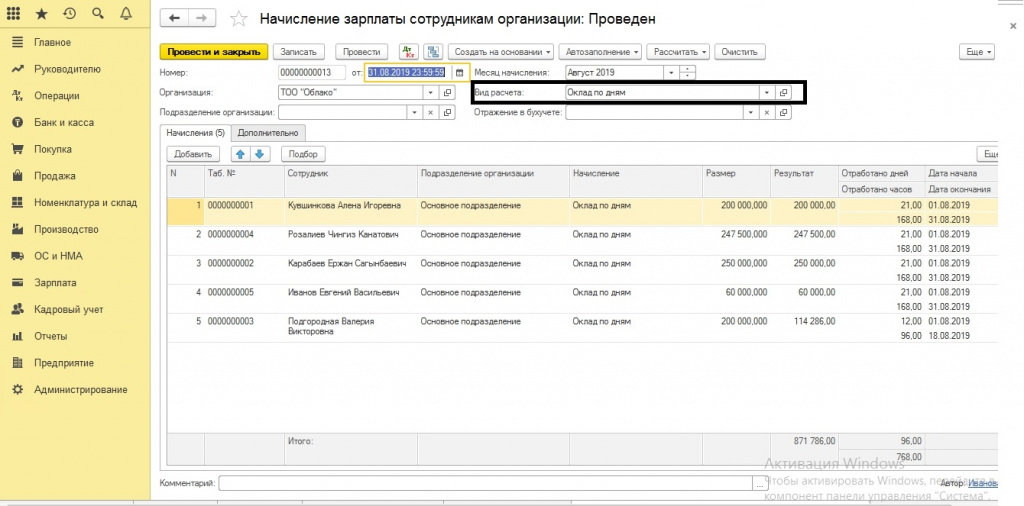Add document to favorites star

tap(239, 19)
